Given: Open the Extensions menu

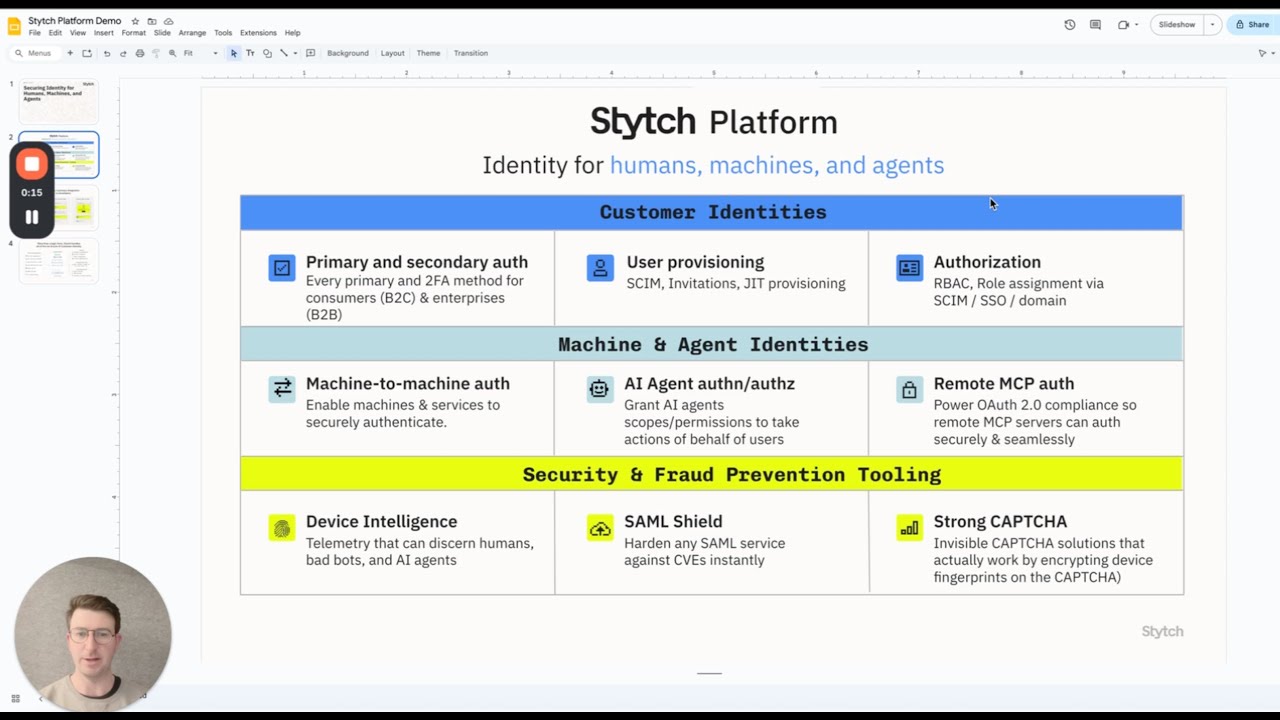Looking at the screenshot, I should pyautogui.click(x=258, y=33).
